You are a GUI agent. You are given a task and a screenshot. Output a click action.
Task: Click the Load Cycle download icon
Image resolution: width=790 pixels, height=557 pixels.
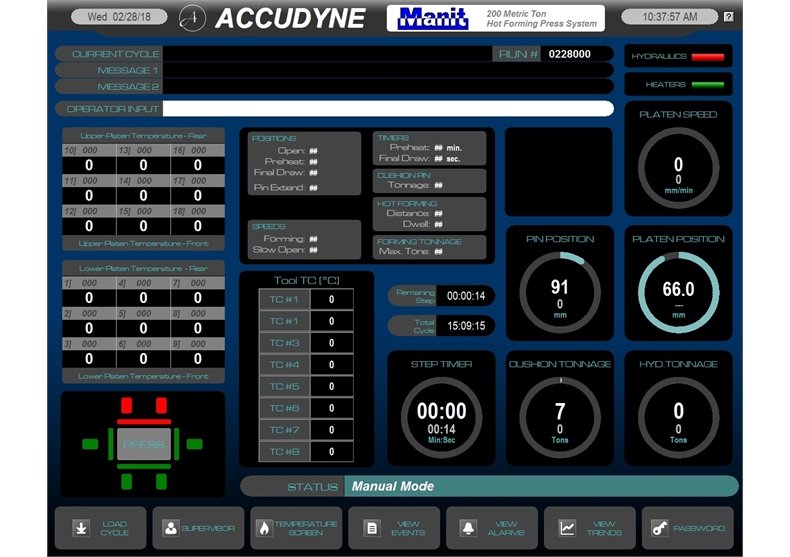pos(80,528)
